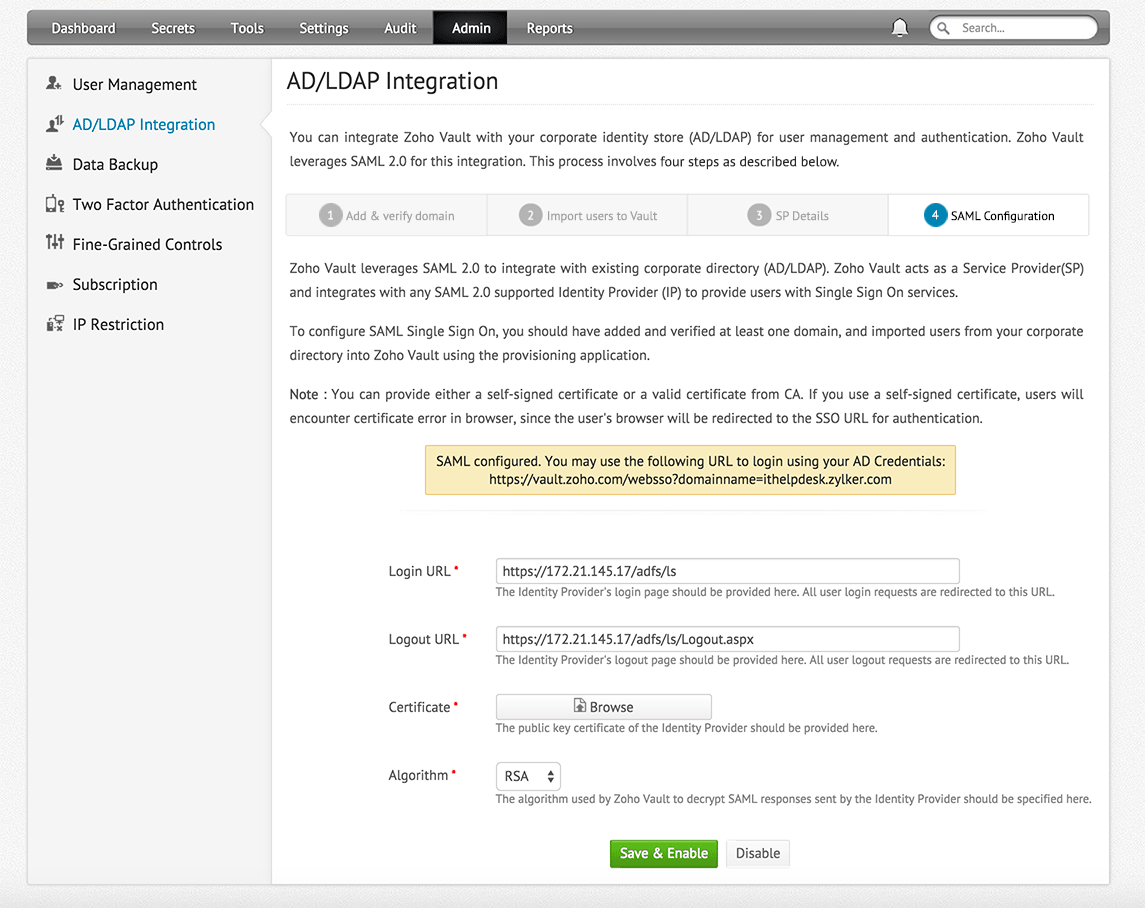Open the Reports menu tab

[549, 28]
